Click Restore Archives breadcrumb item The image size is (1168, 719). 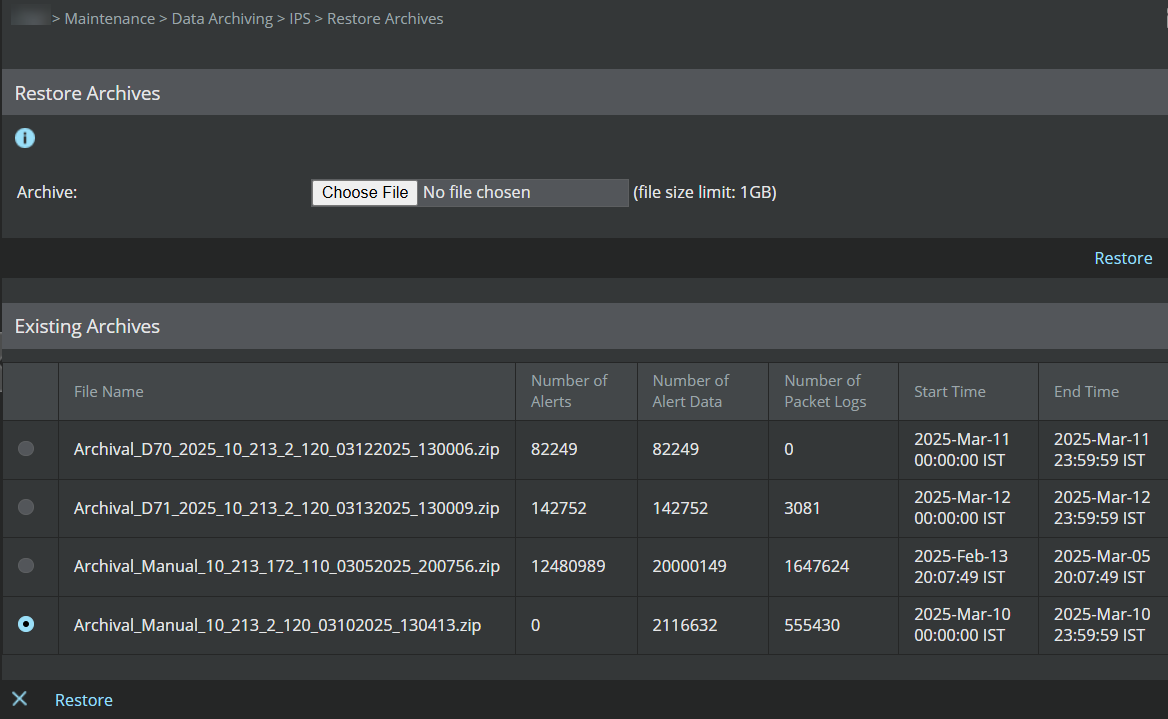[385, 19]
